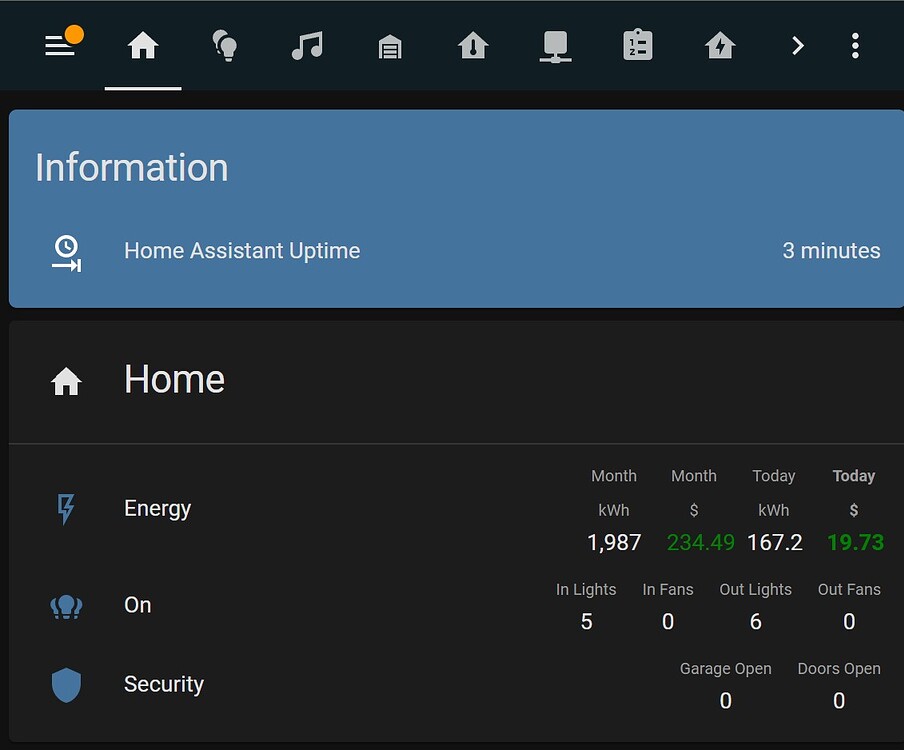
Task: Collapse the Home card header
Action: (174, 379)
